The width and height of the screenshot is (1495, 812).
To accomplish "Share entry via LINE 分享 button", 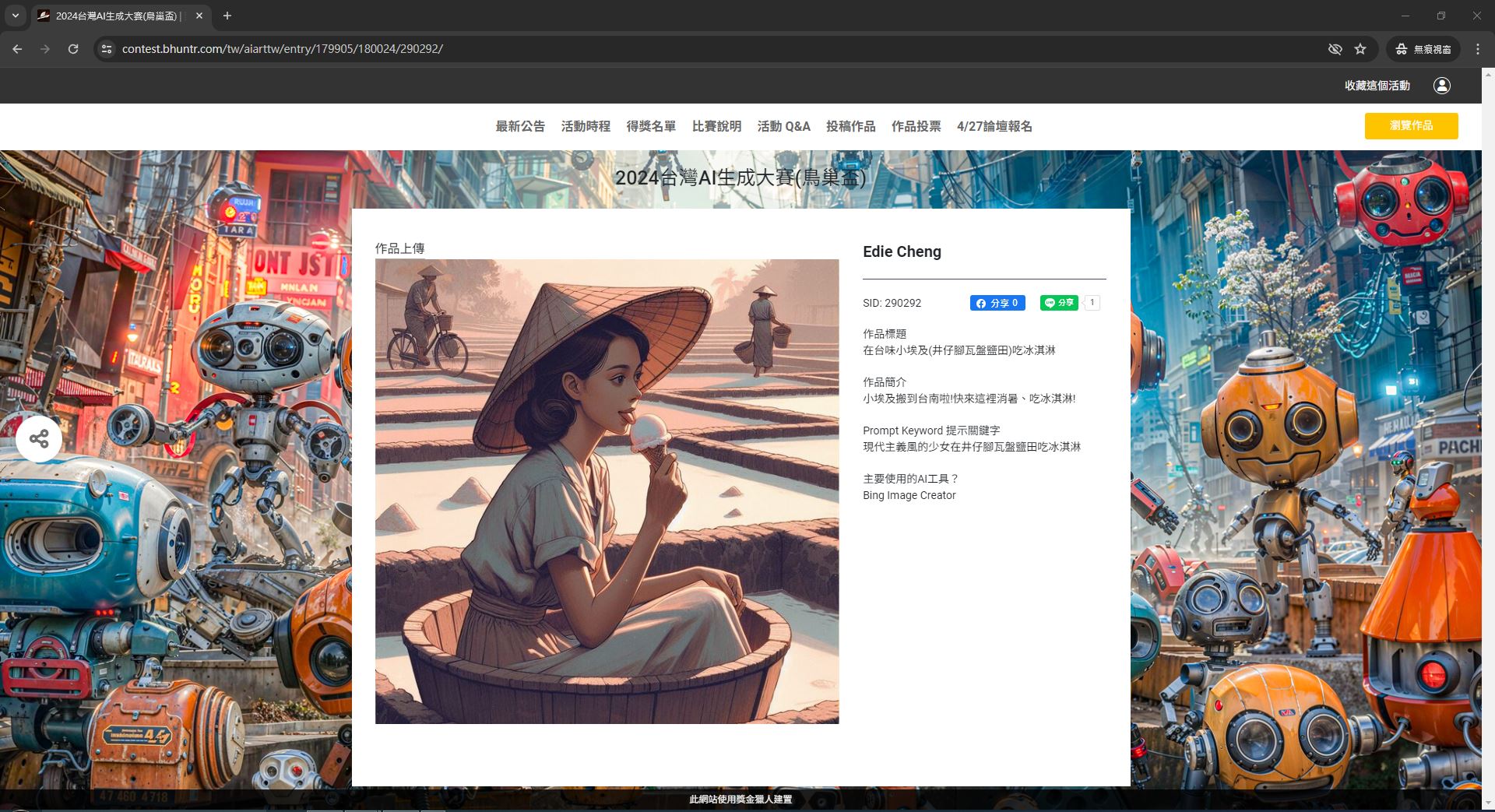I will coord(1059,303).
